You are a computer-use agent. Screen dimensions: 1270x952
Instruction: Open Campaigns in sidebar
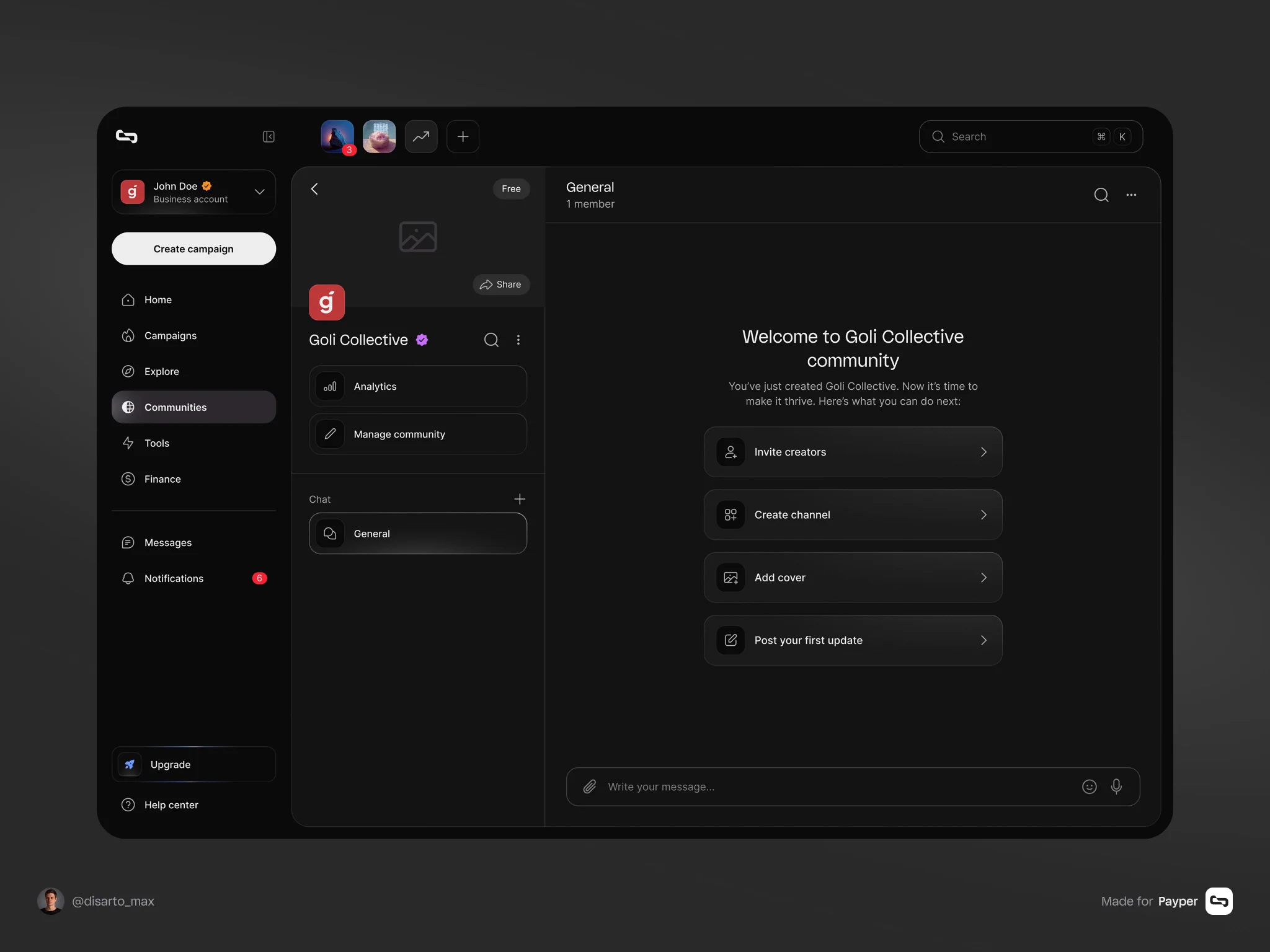193,335
